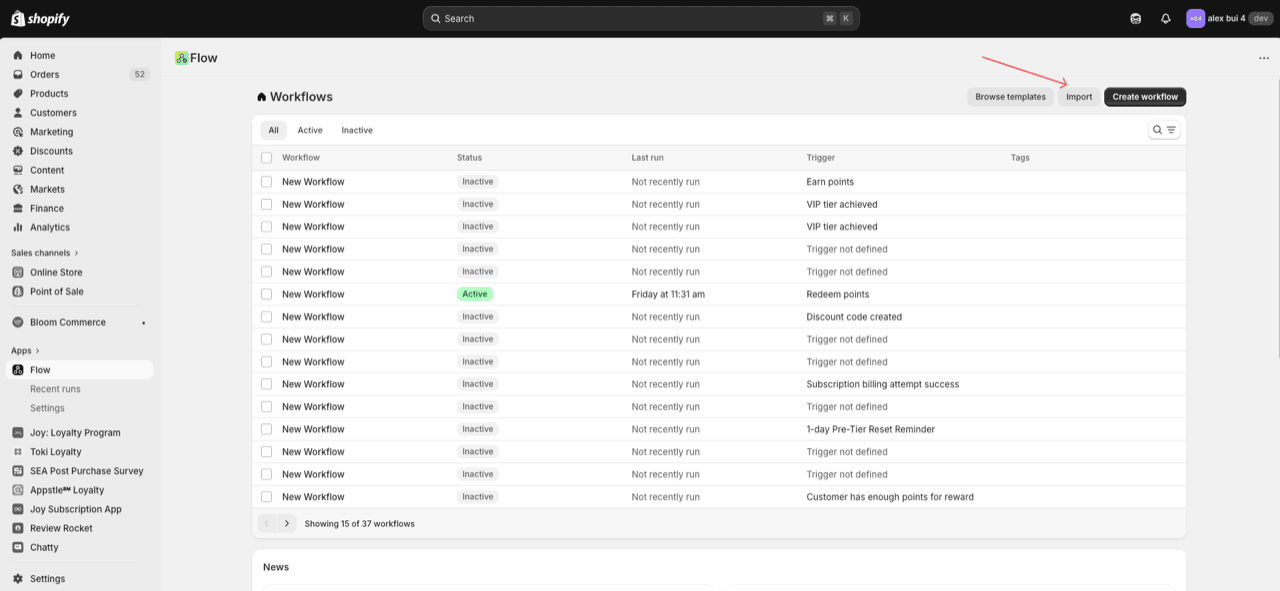
Task: Click 'Friday at 11:31 am' last run
Action: click(x=668, y=294)
